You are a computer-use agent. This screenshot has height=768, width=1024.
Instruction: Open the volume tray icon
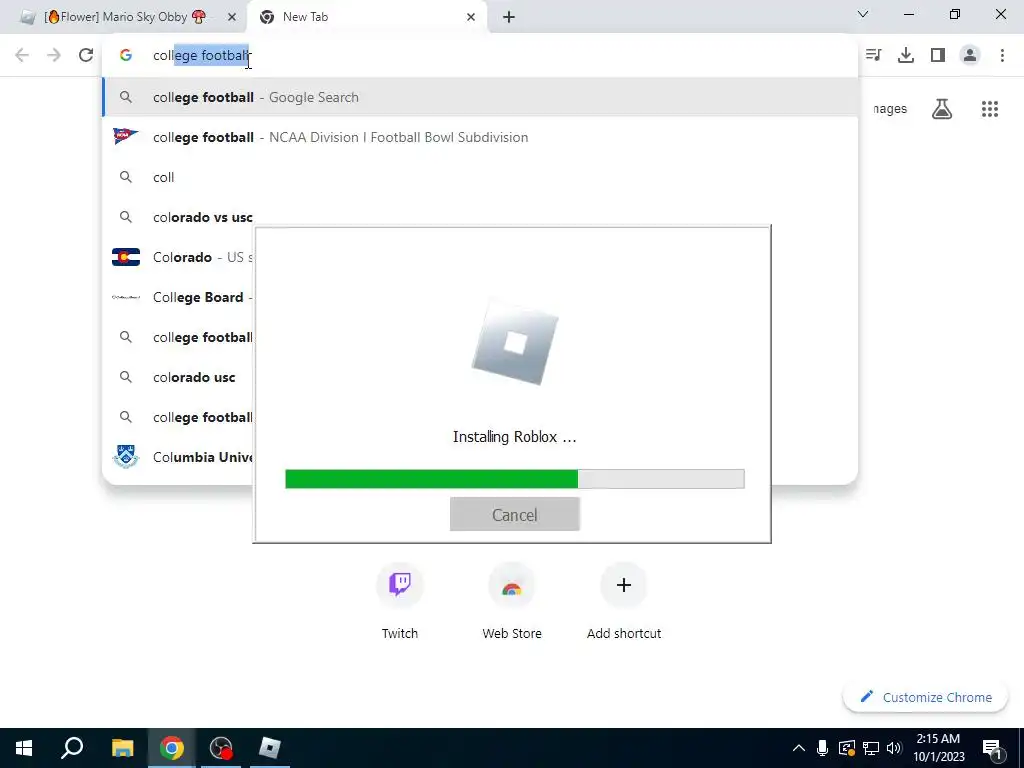894,748
